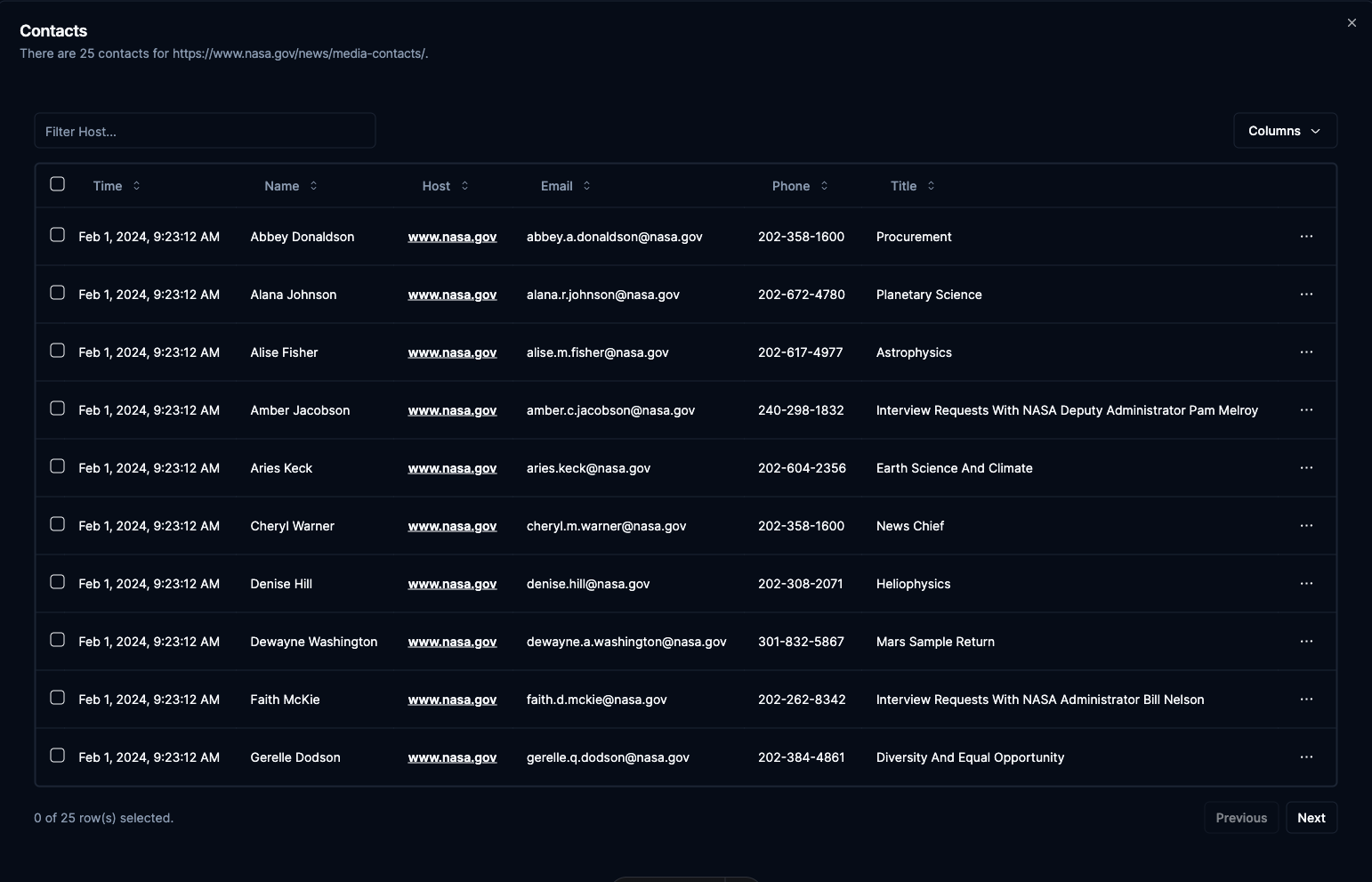Check Denise Hill's row checkbox
The height and width of the screenshot is (882, 1372).
[57, 581]
